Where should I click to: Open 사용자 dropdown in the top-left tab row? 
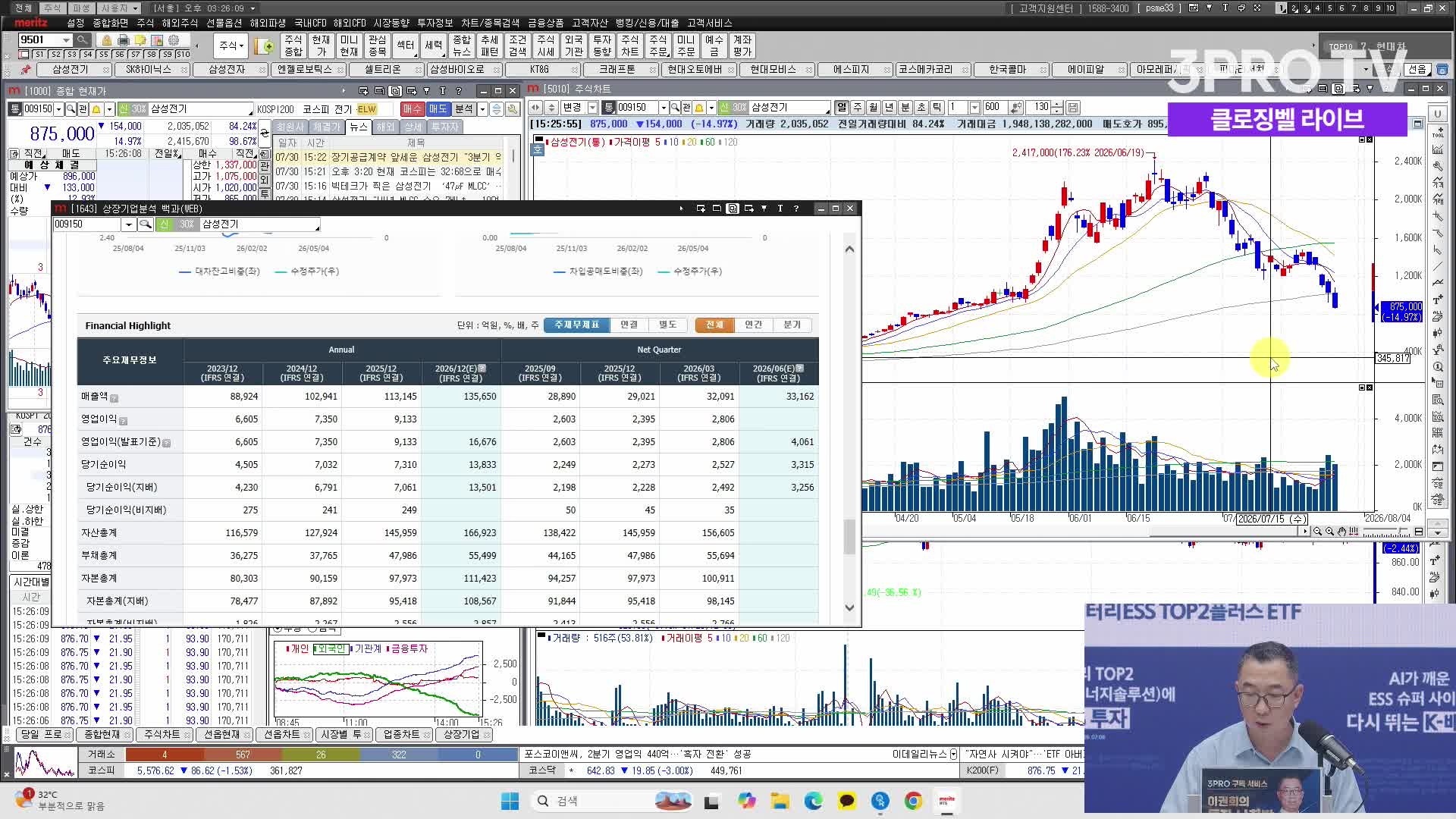click(x=119, y=8)
